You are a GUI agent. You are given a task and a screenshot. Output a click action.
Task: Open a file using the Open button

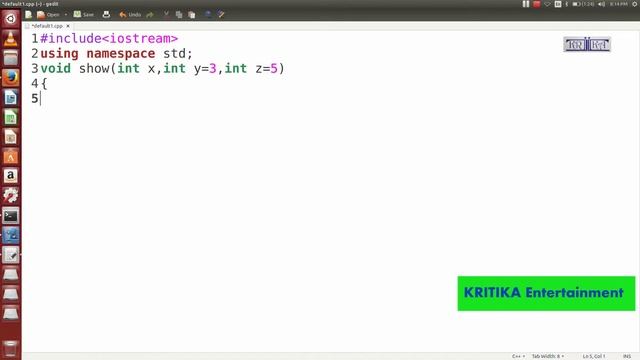(x=48, y=15)
